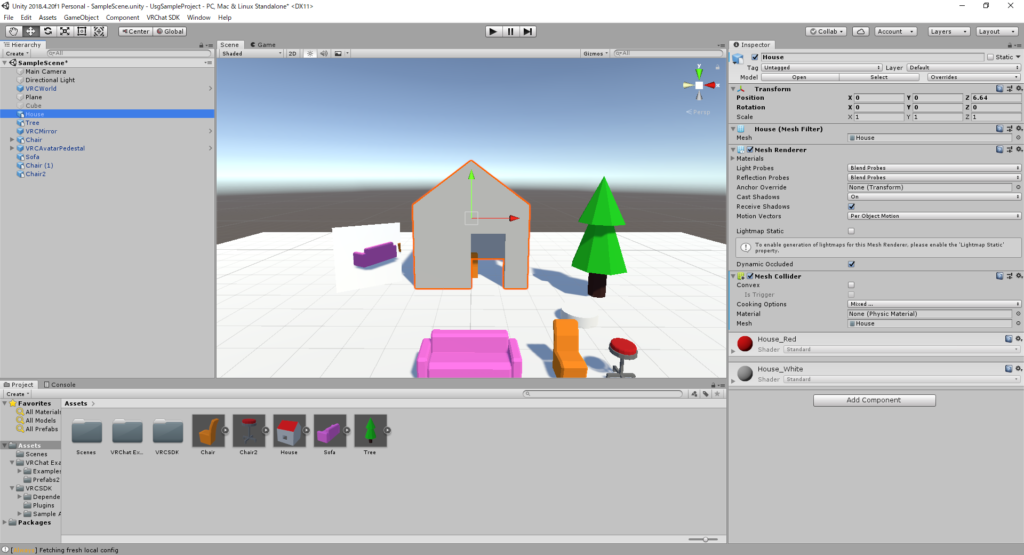This screenshot has width=1024, height=555.
Task: Click the Add Component button
Action: point(875,400)
